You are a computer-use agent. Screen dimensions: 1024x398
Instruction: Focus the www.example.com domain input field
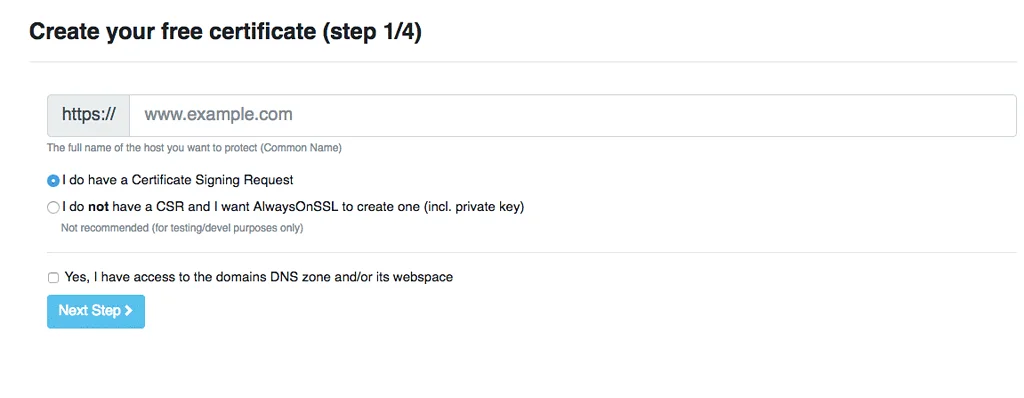pos(573,115)
